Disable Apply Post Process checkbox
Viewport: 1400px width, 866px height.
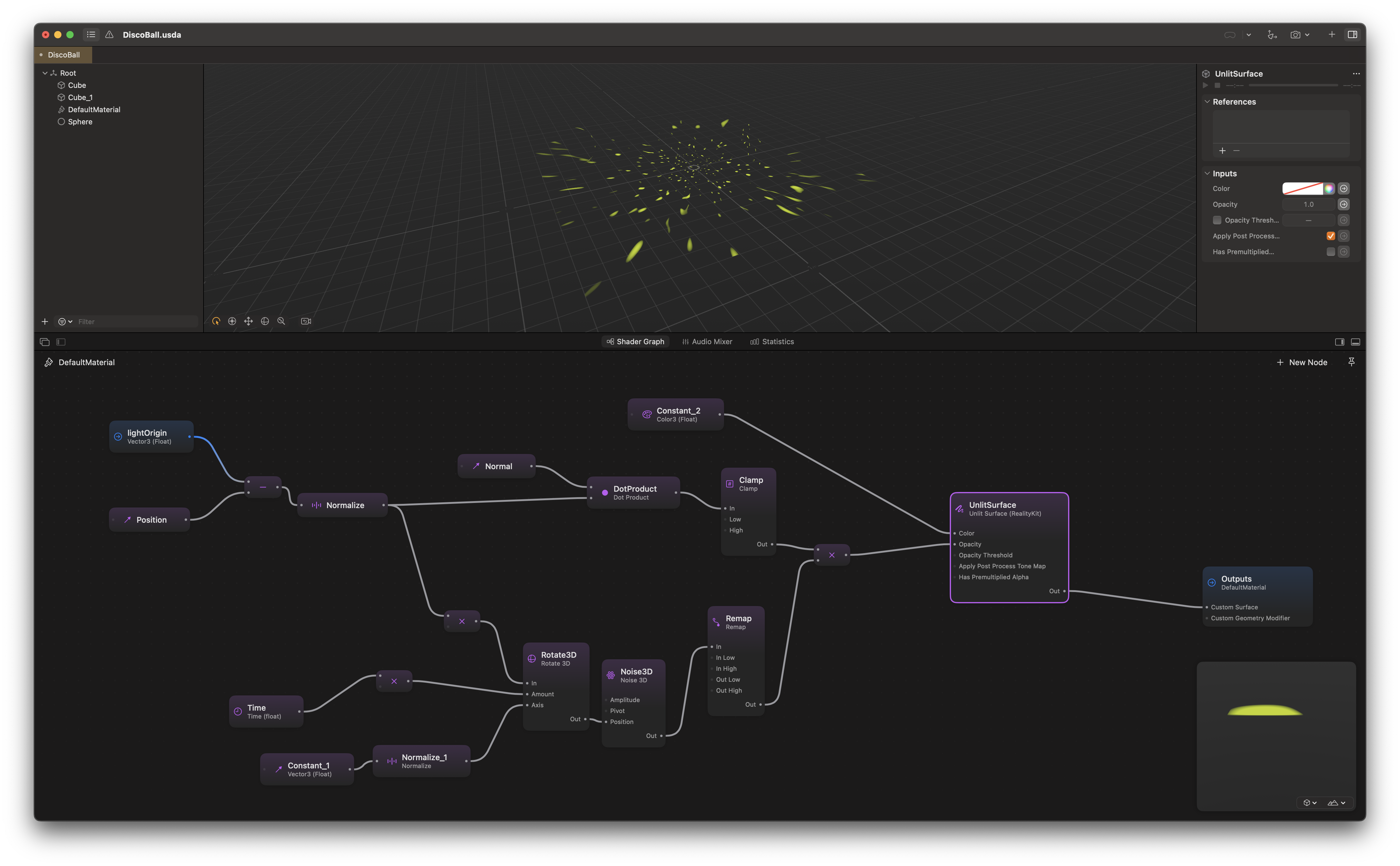1331,236
